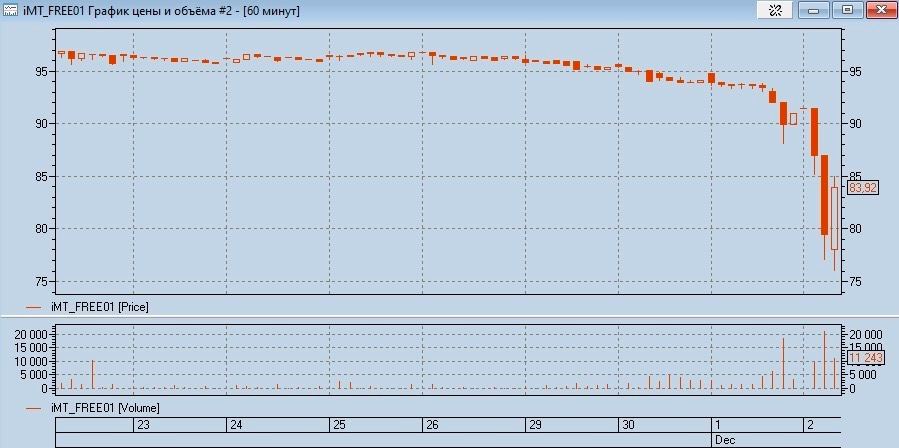
Task: Maximize the chart window
Action: 847,10
